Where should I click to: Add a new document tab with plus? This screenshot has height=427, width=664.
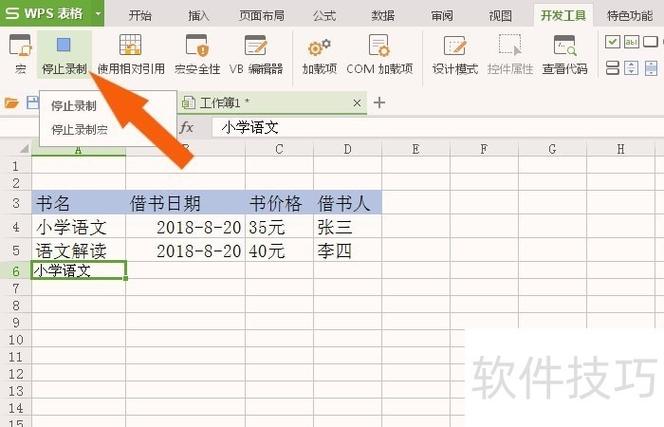tap(379, 103)
